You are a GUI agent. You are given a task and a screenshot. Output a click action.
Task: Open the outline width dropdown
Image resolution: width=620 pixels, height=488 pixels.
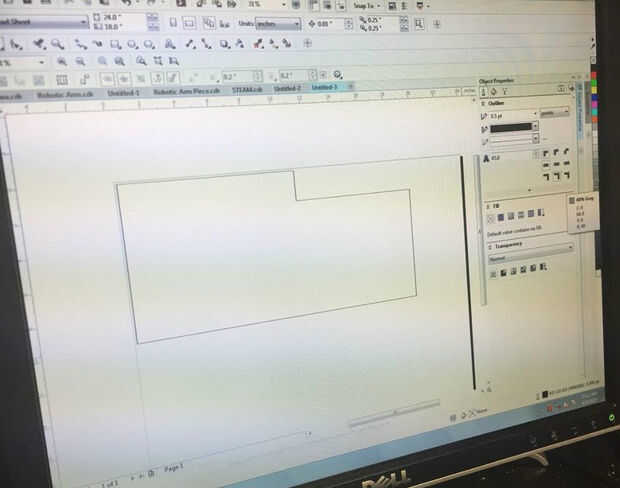coord(535,114)
